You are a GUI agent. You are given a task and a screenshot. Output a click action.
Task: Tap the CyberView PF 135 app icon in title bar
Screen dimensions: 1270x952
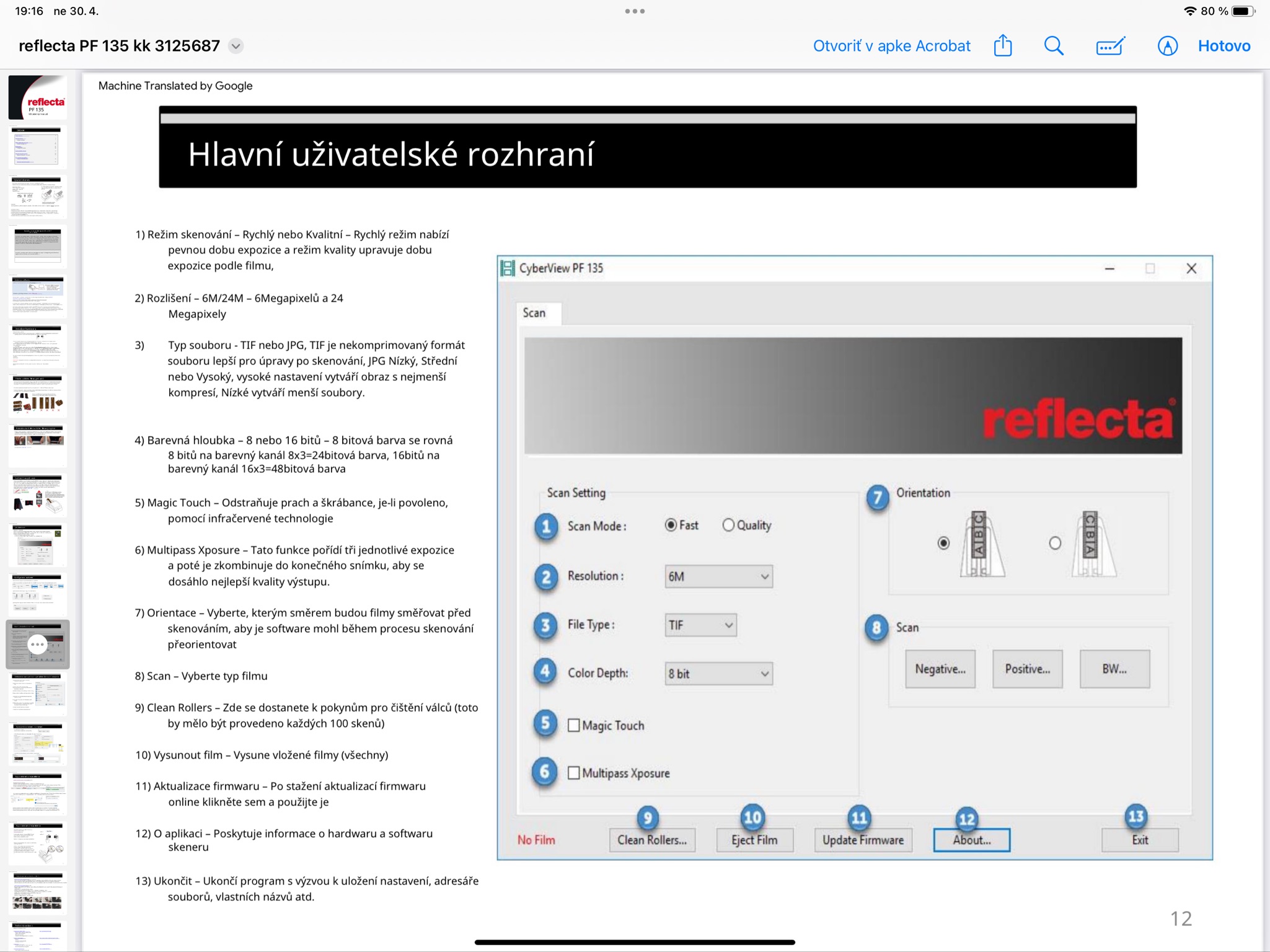click(x=508, y=268)
